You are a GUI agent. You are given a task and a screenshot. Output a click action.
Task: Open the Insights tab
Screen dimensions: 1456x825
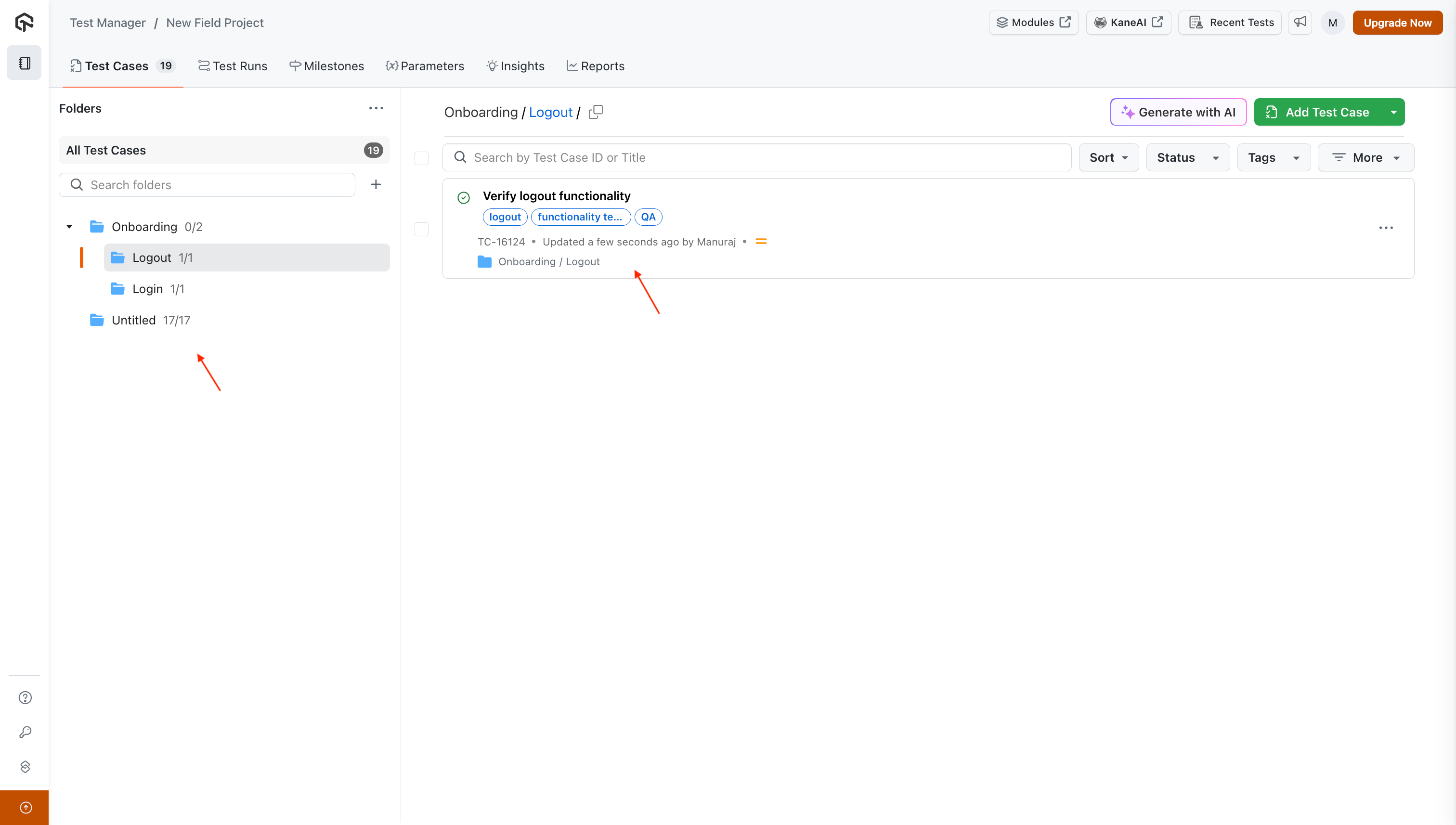coord(515,66)
